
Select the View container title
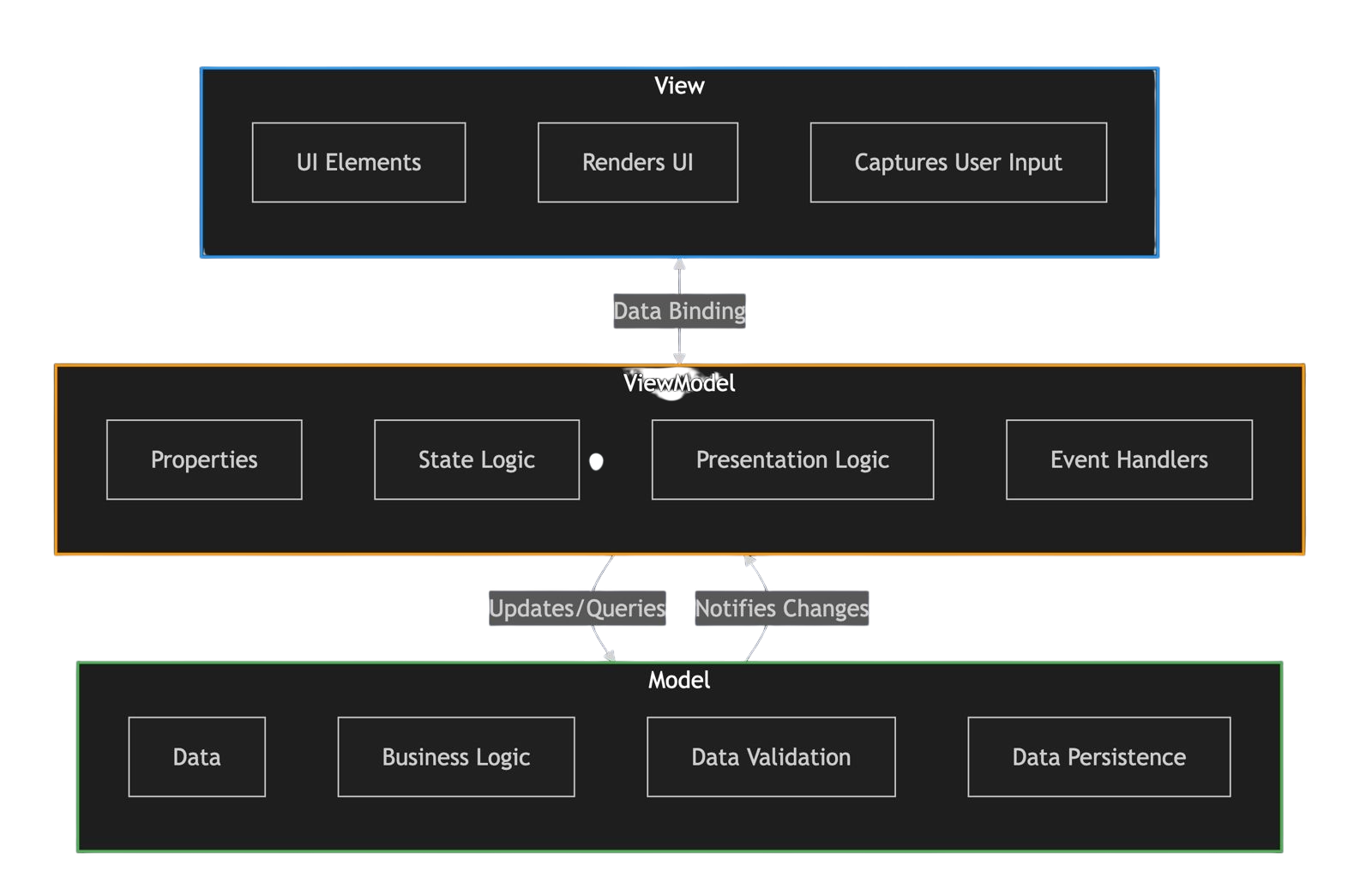point(679,86)
